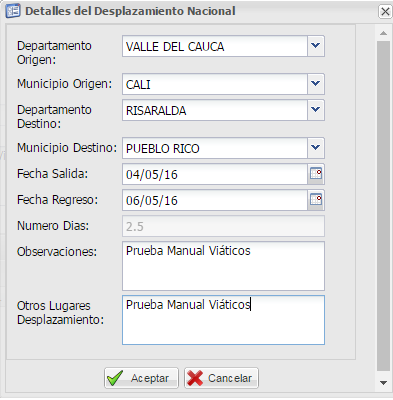Click the vertical scrollbar thumb
The image size is (393, 400).
383,206
